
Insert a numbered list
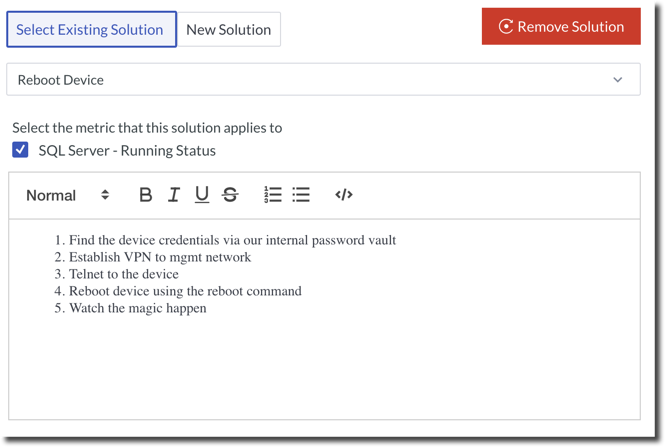tap(272, 195)
